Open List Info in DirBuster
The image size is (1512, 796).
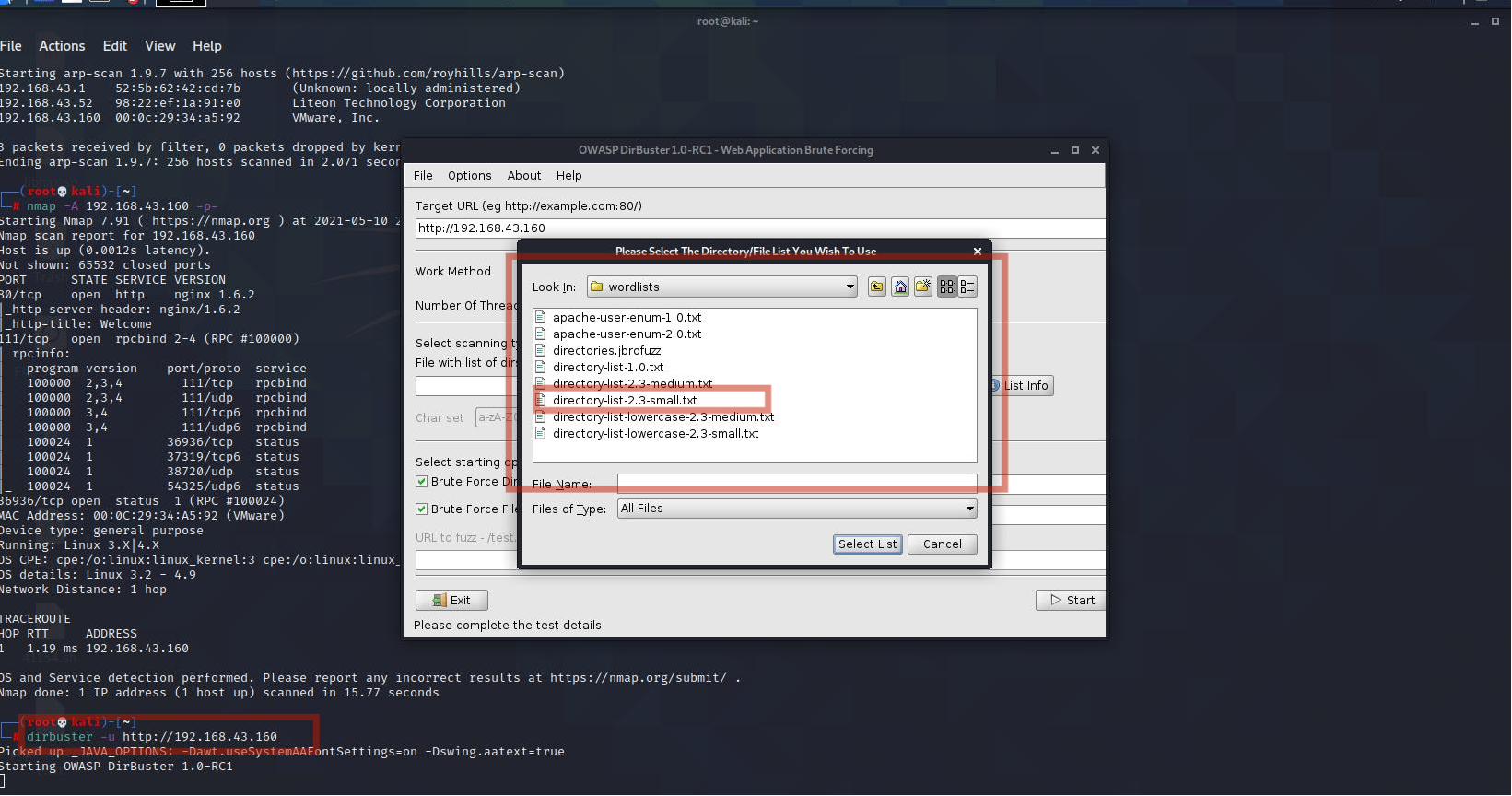click(1023, 386)
